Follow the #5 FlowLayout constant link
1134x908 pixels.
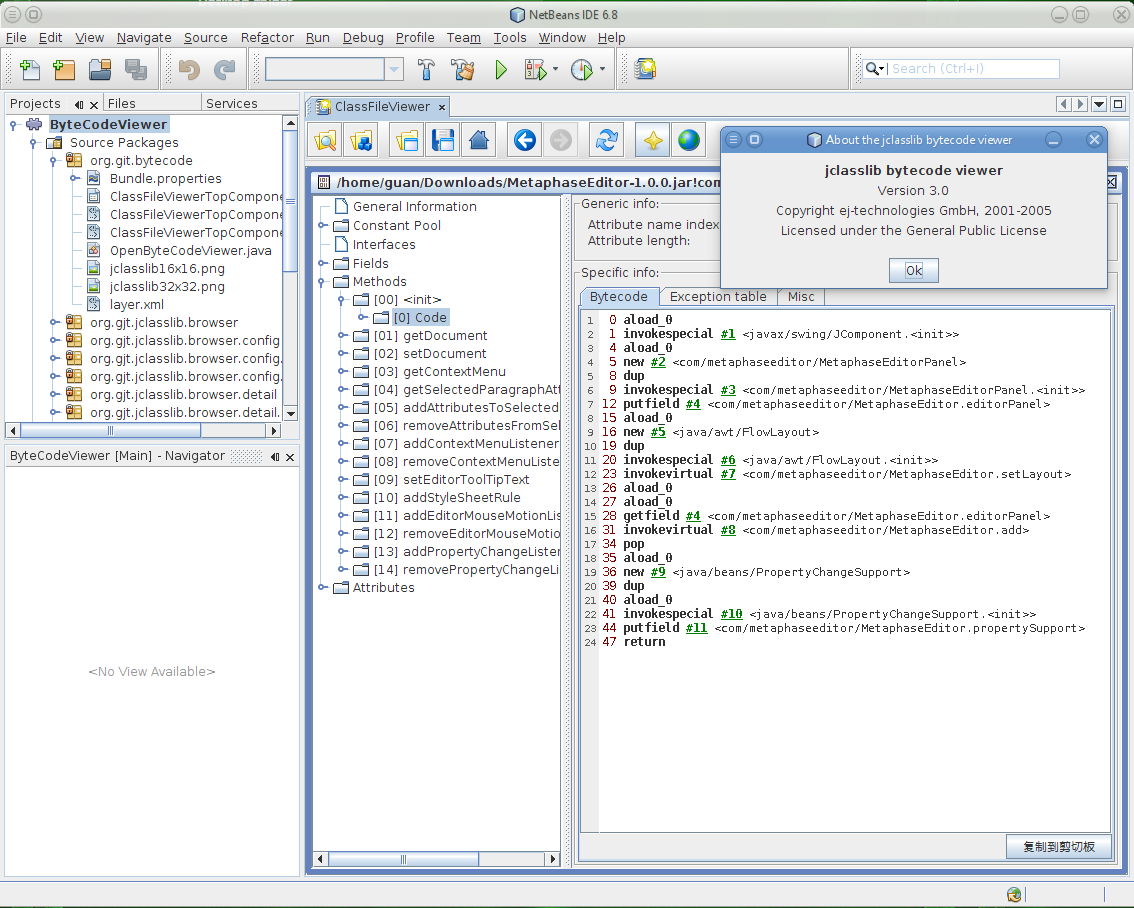pyautogui.click(x=657, y=432)
